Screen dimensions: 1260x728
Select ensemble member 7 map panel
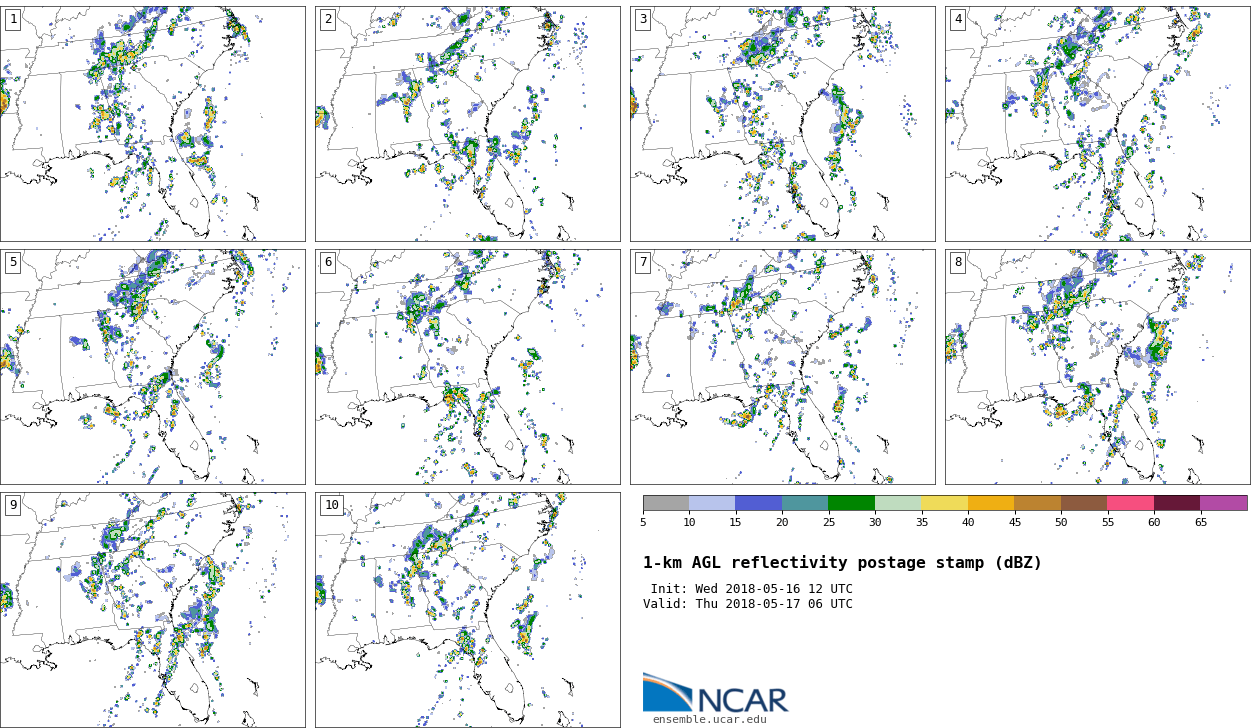pyautogui.click(x=783, y=367)
